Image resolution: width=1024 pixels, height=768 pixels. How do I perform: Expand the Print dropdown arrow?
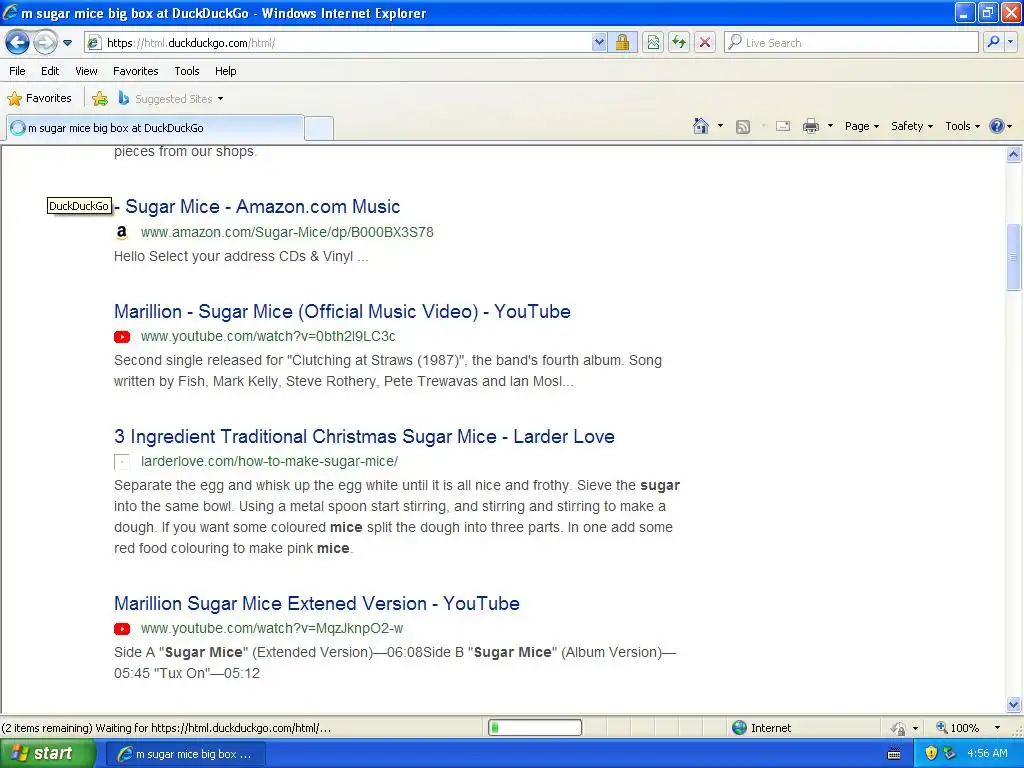click(x=830, y=126)
